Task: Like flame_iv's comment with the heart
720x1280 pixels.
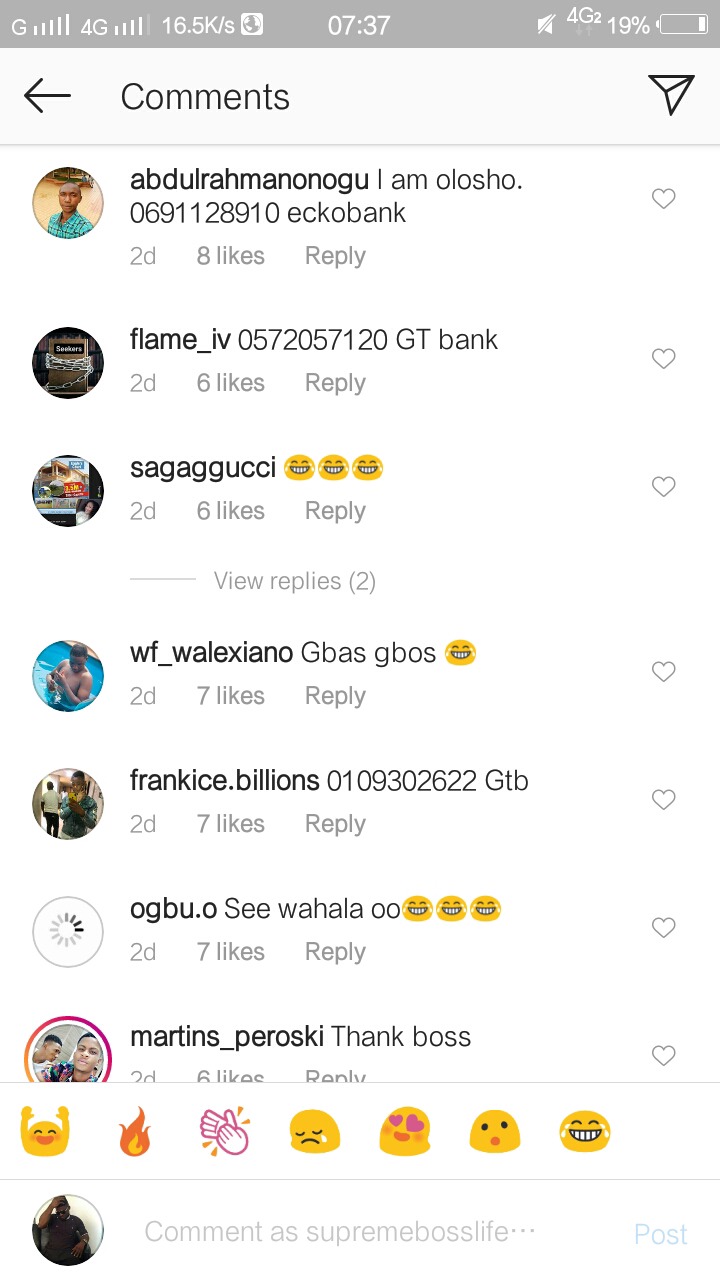Action: tap(664, 358)
